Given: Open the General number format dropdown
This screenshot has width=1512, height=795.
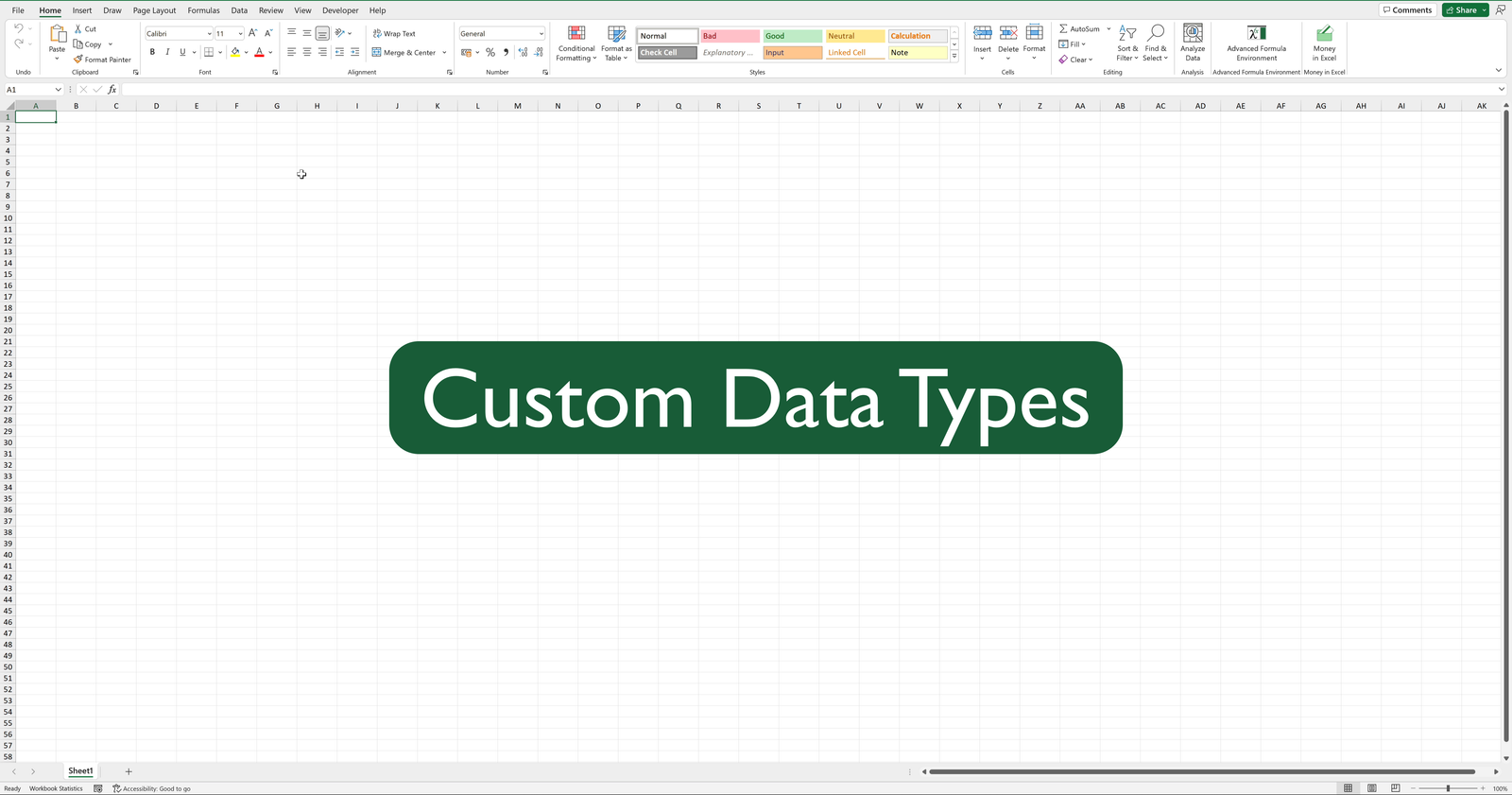Looking at the screenshot, I should tap(541, 34).
